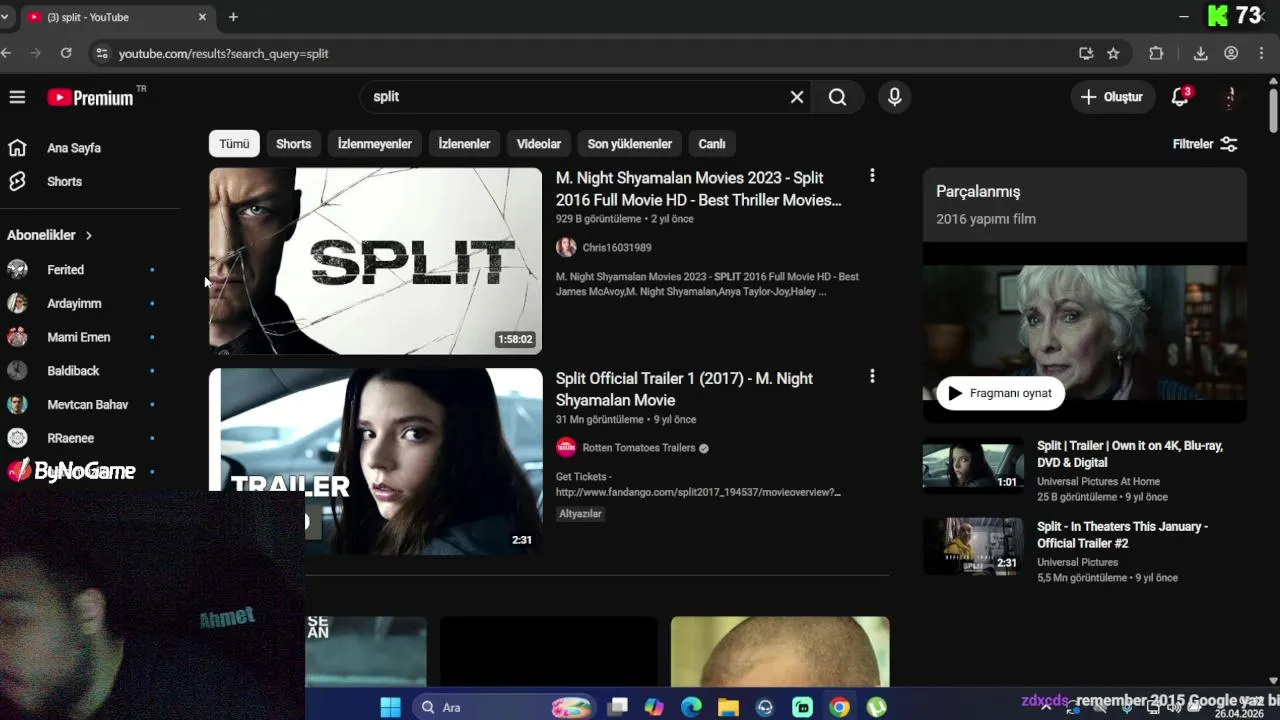This screenshot has width=1280, height=720.
Task: Open the Trailer #2 side thumbnail
Action: pyautogui.click(x=973, y=546)
